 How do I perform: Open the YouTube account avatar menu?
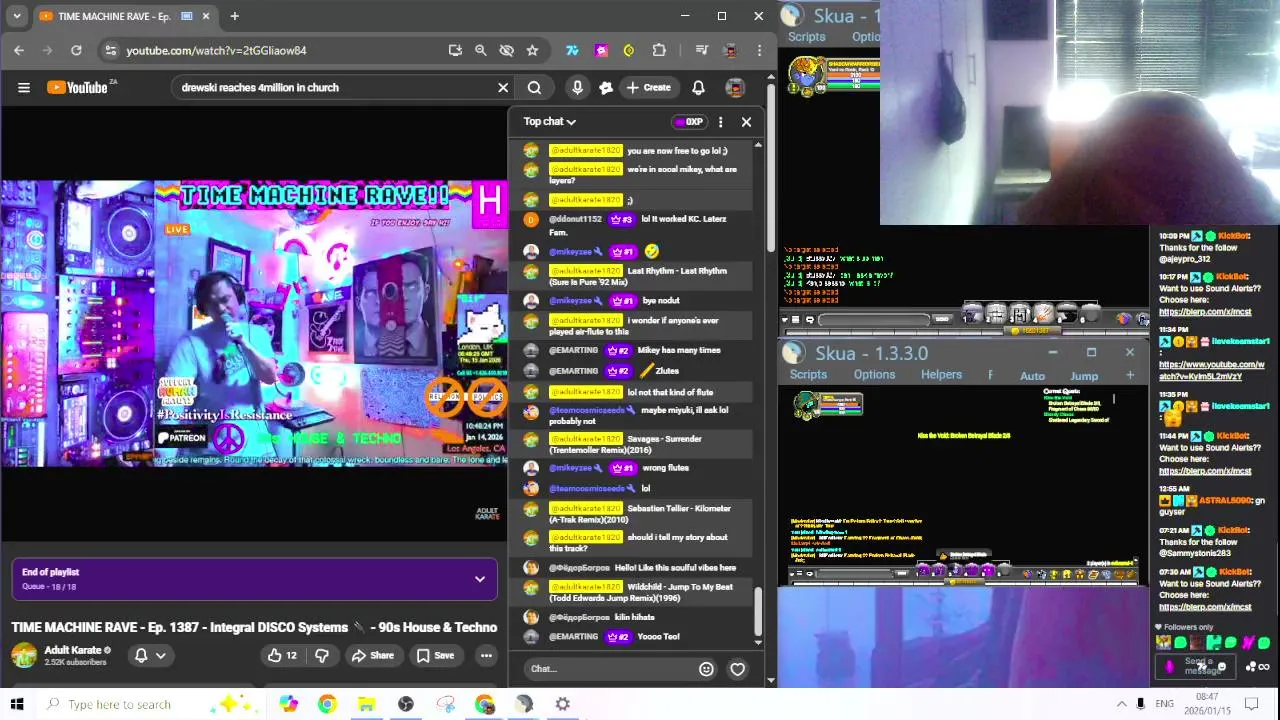point(735,87)
